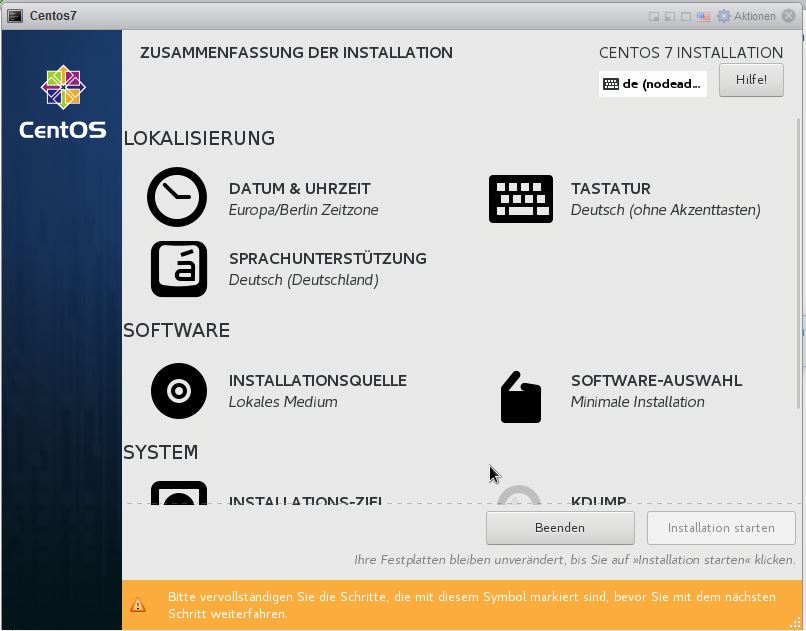
Task: Open the Aktionen menu
Action: click(x=746, y=16)
